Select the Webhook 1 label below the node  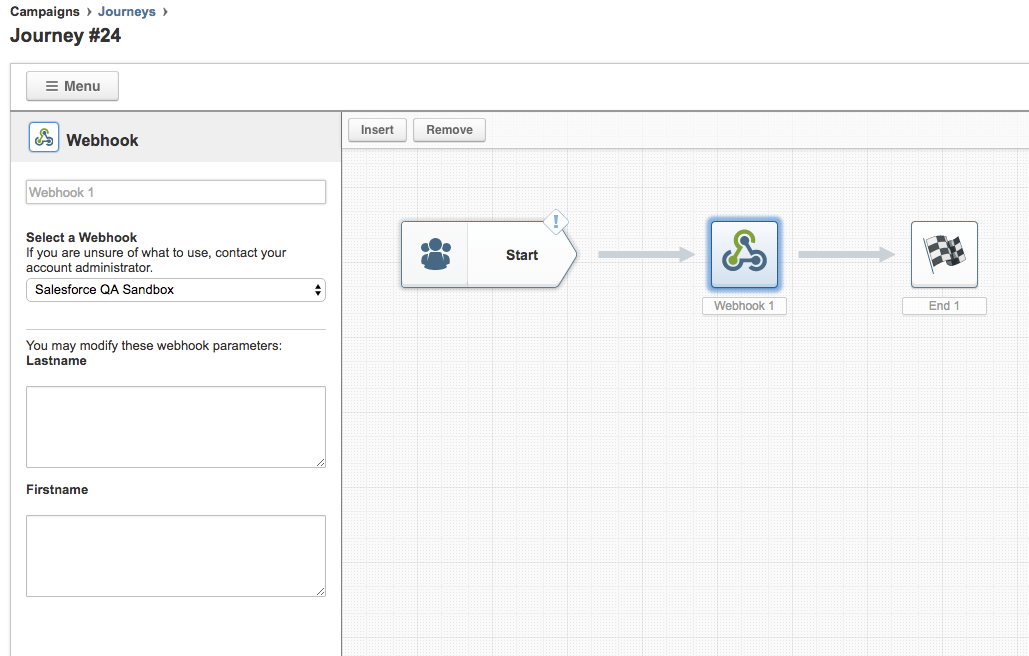click(x=744, y=305)
